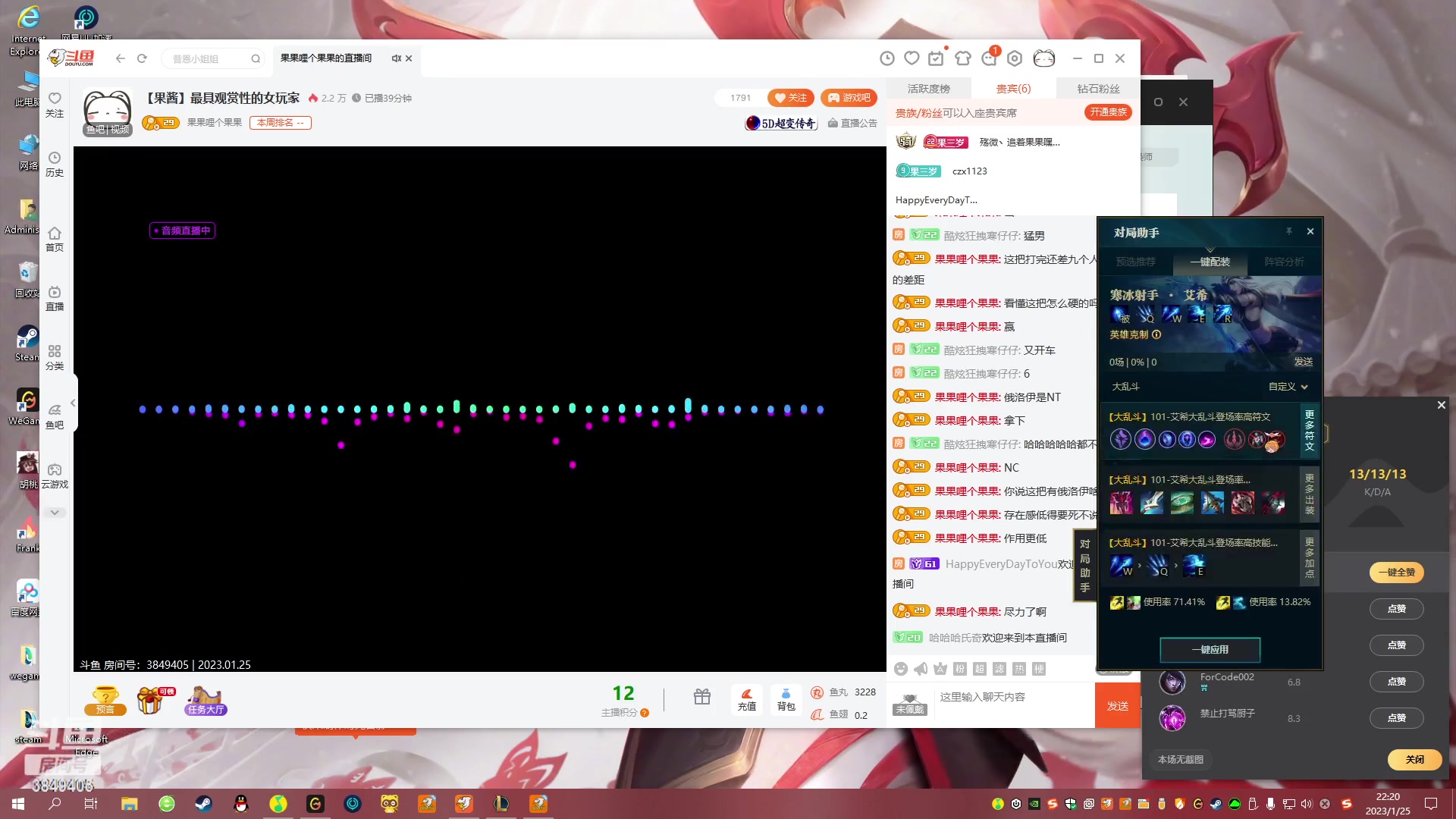Image resolution: width=1456 pixels, height=819 pixels.
Task: Click 一键全赞 button
Action: (1396, 573)
